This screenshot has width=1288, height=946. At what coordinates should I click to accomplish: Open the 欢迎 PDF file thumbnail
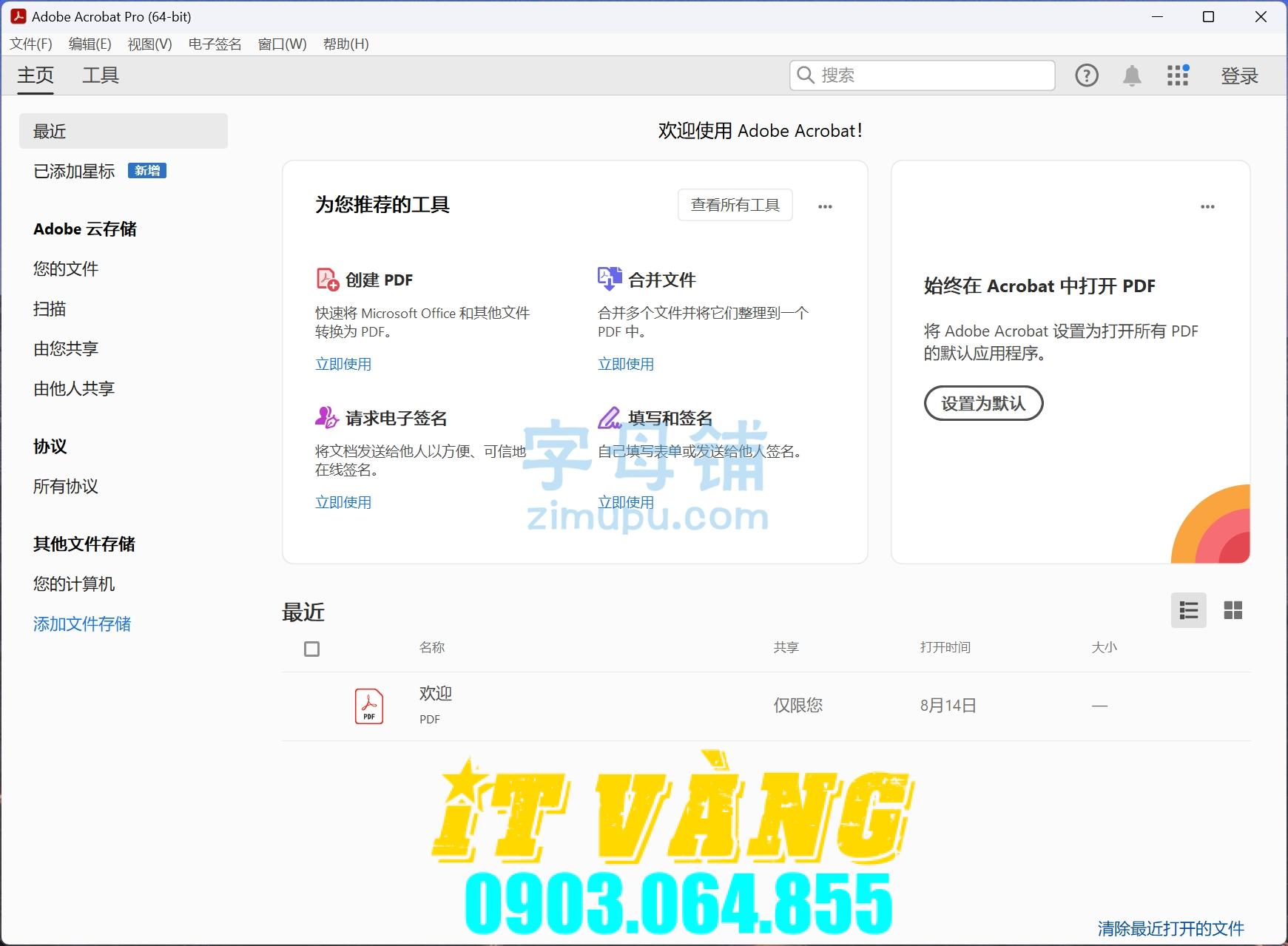[368, 705]
